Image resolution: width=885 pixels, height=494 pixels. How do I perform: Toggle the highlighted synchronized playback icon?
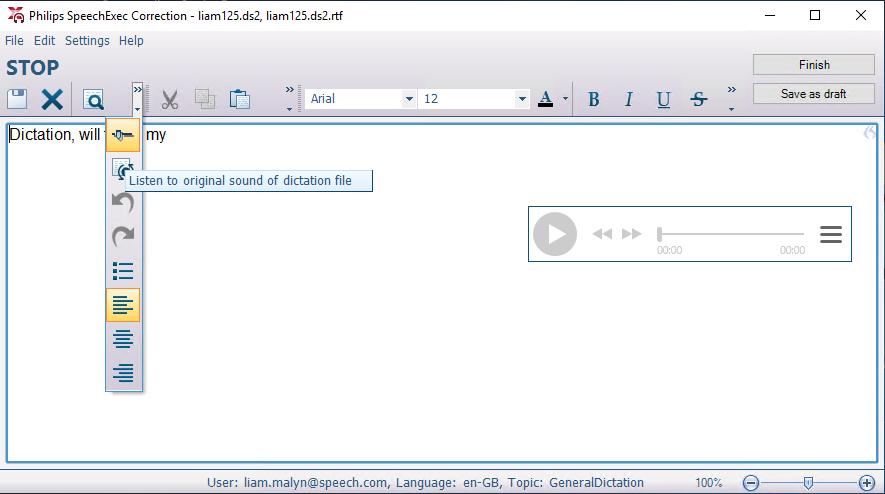(123, 135)
